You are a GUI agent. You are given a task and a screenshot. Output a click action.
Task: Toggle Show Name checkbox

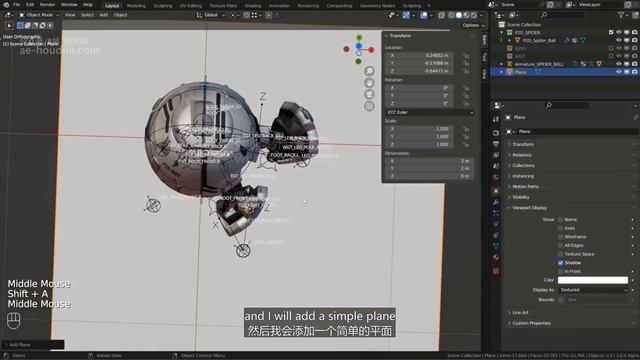[x=560, y=220]
